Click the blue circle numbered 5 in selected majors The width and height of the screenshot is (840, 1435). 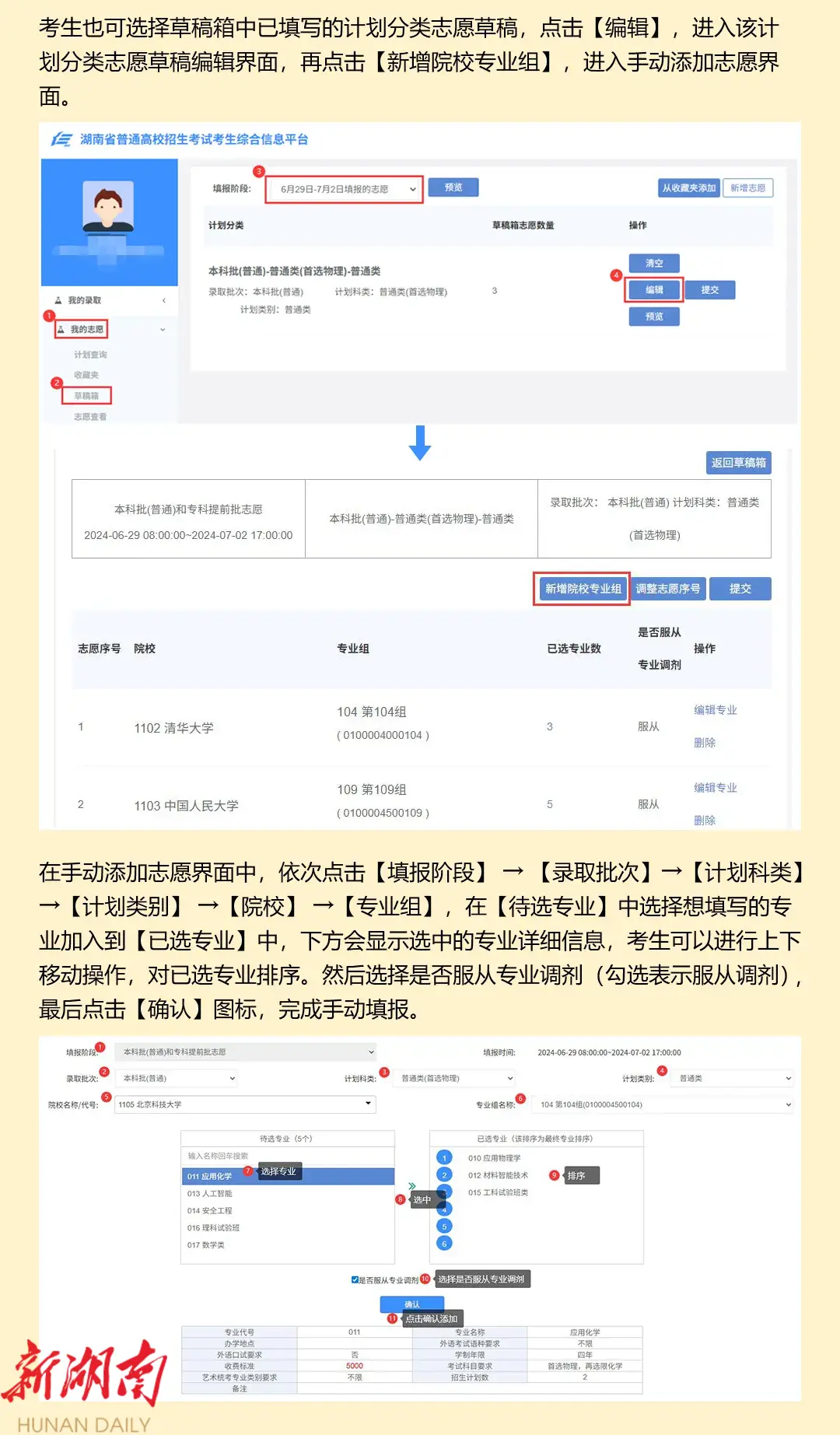coord(444,1227)
